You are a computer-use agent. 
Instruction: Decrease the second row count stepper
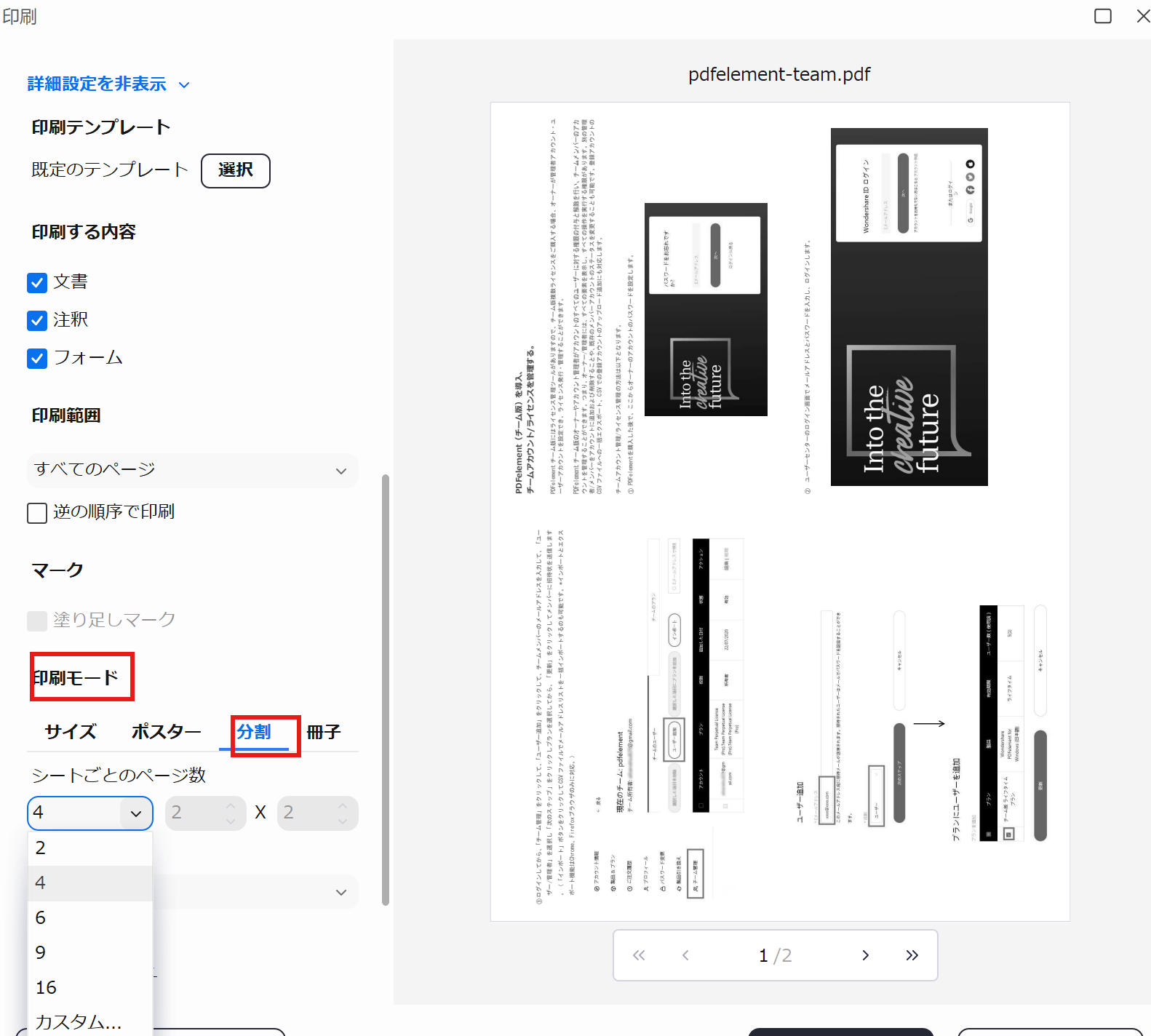click(343, 821)
